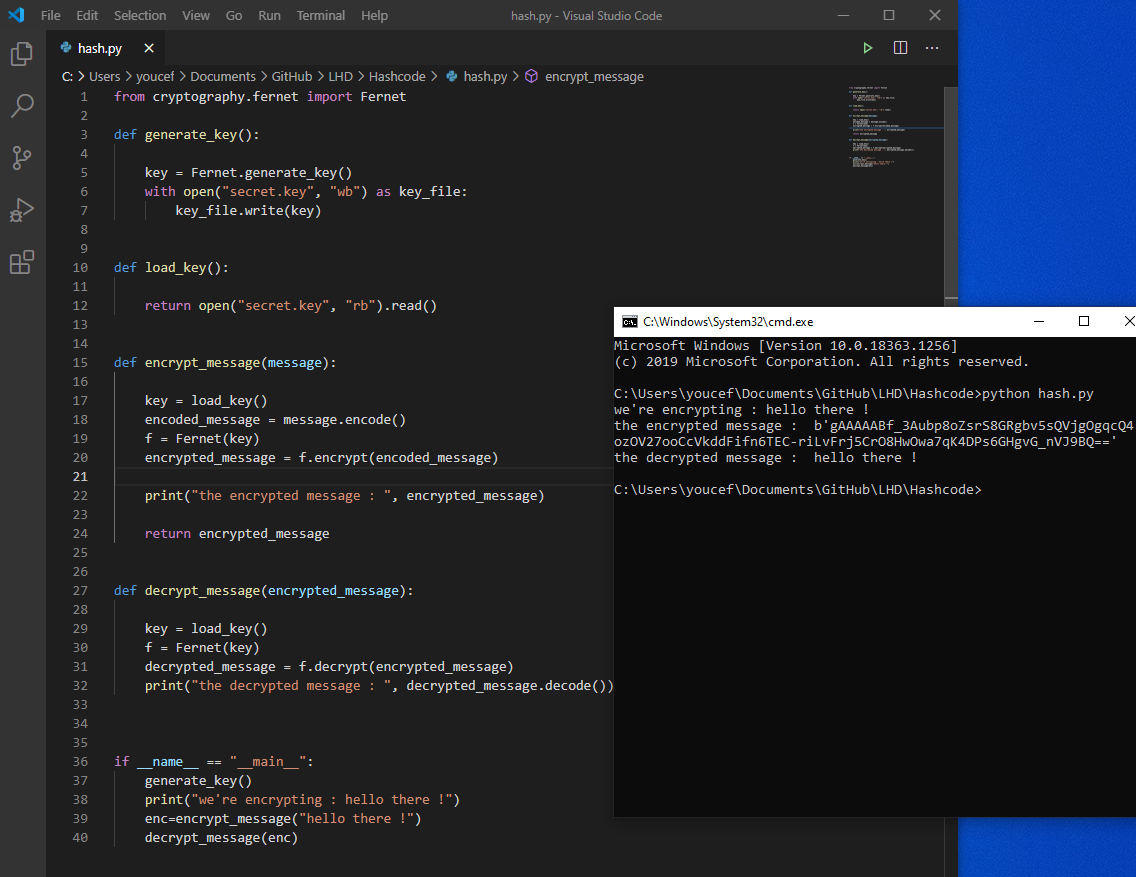The width and height of the screenshot is (1136, 877).
Task: Open the Explorer view in activity bar
Action: tap(22, 54)
